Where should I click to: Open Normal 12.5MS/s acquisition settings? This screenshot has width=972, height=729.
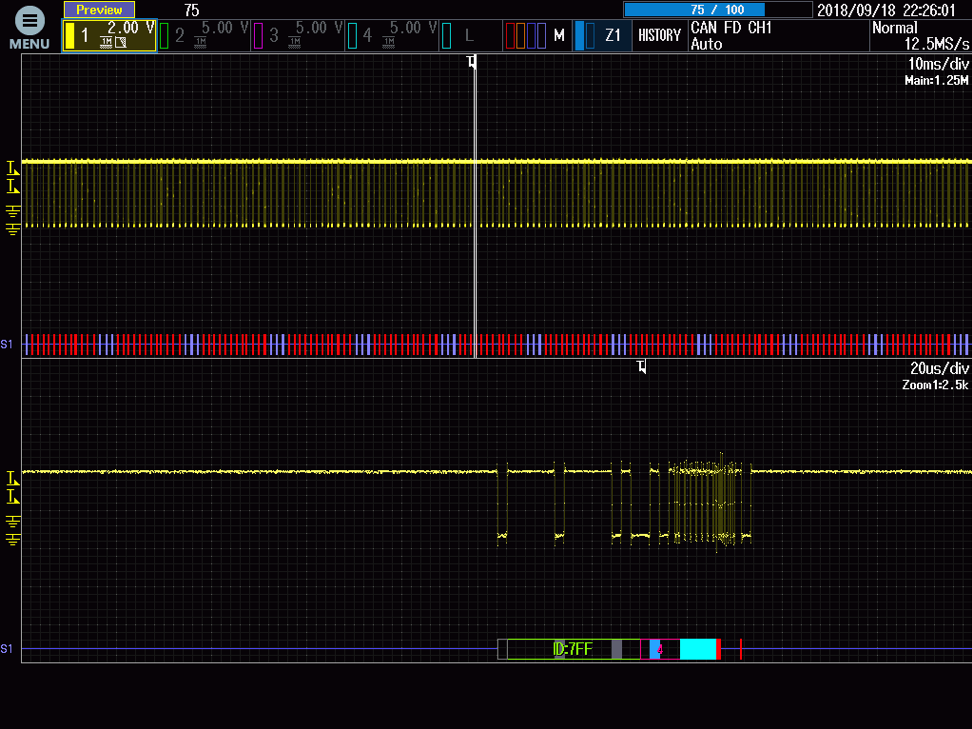point(918,36)
